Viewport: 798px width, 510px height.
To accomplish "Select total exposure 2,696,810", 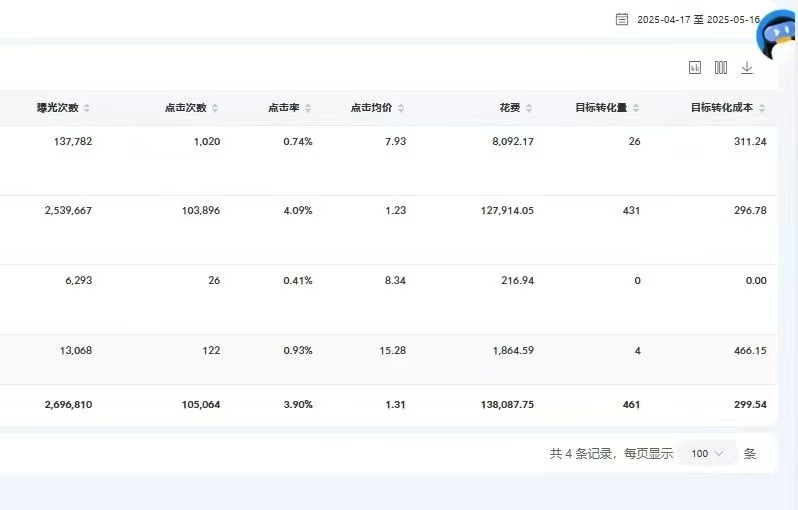I will click(68, 405).
